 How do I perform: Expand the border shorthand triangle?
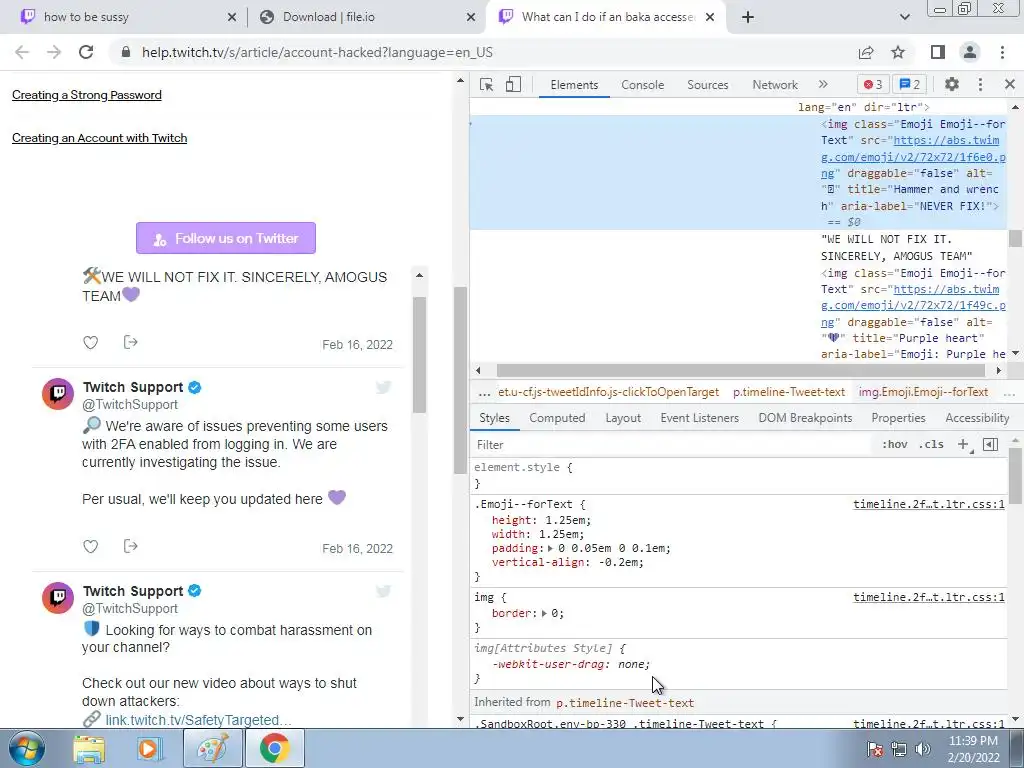pos(544,613)
